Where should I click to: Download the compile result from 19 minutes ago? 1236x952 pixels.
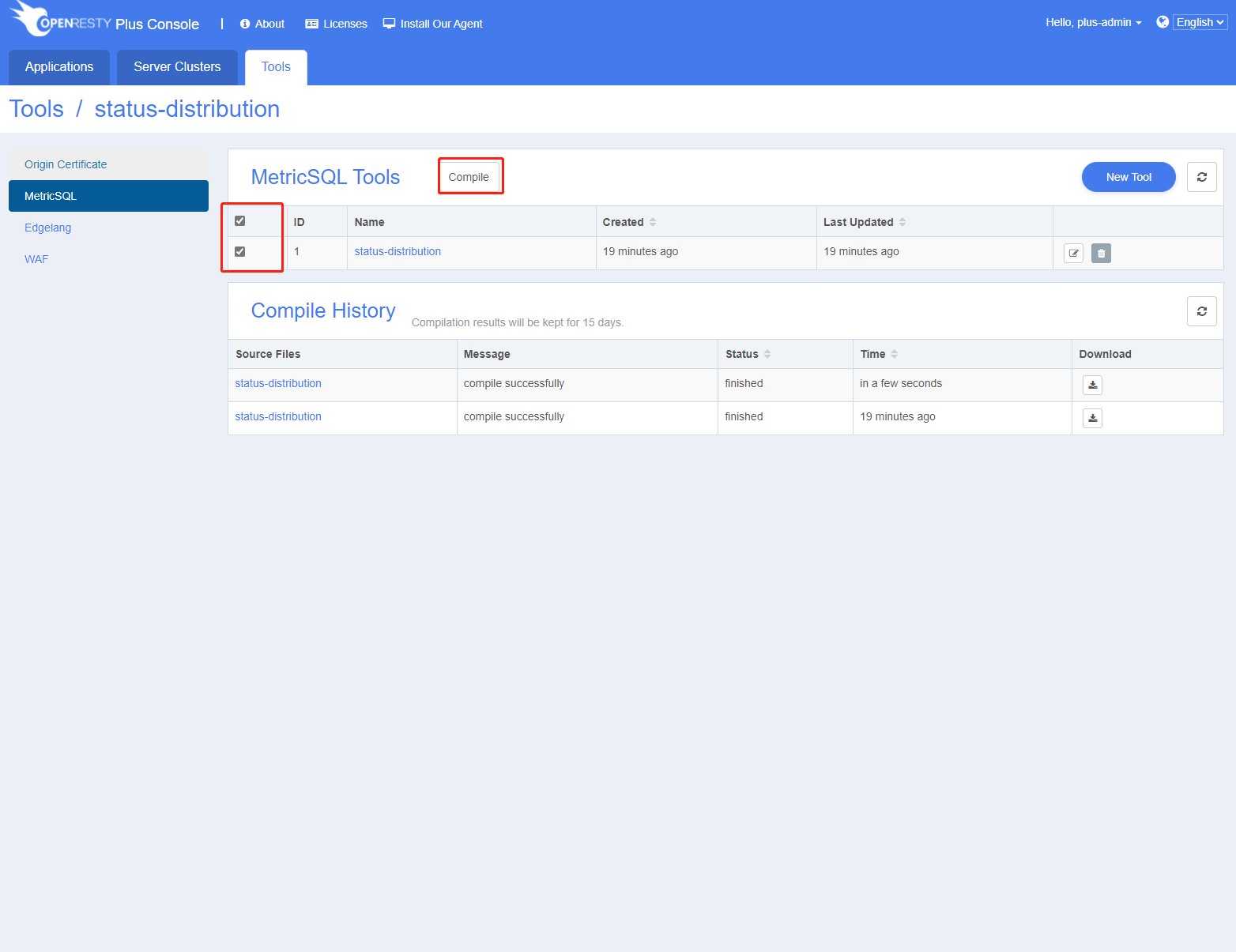point(1092,418)
